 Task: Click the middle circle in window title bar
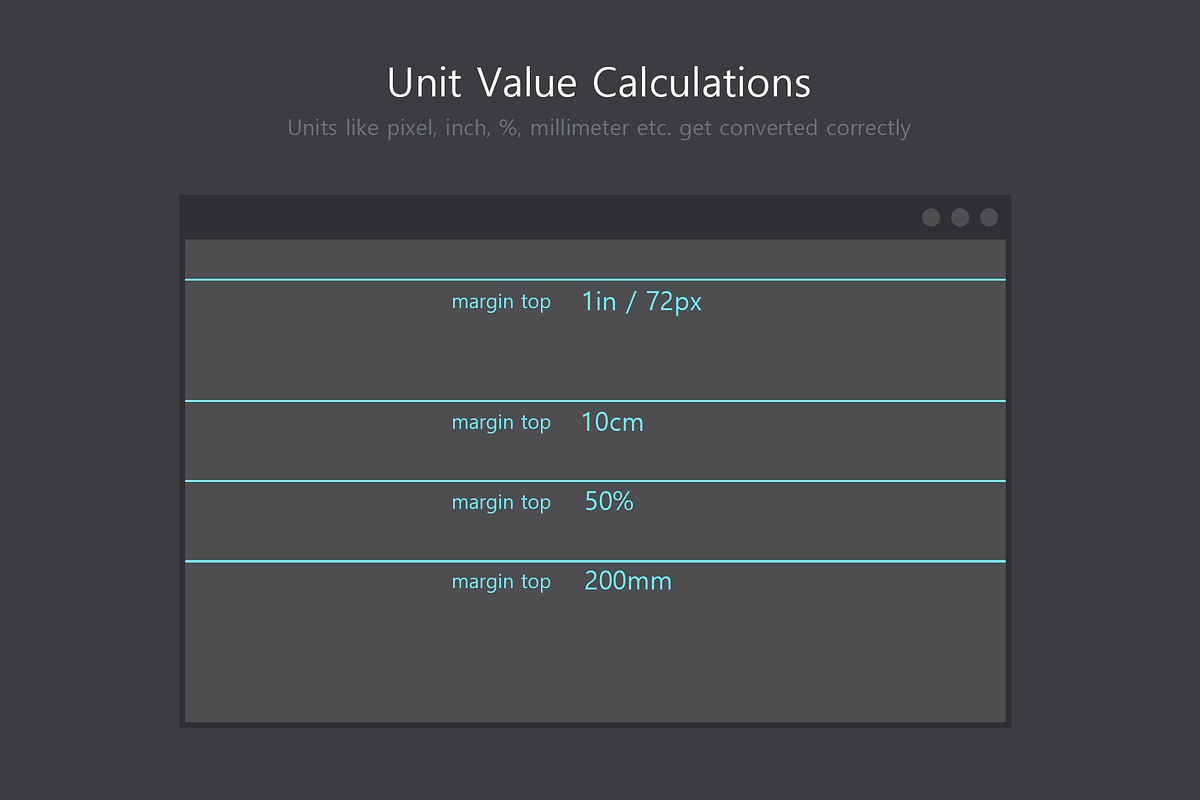[960, 218]
